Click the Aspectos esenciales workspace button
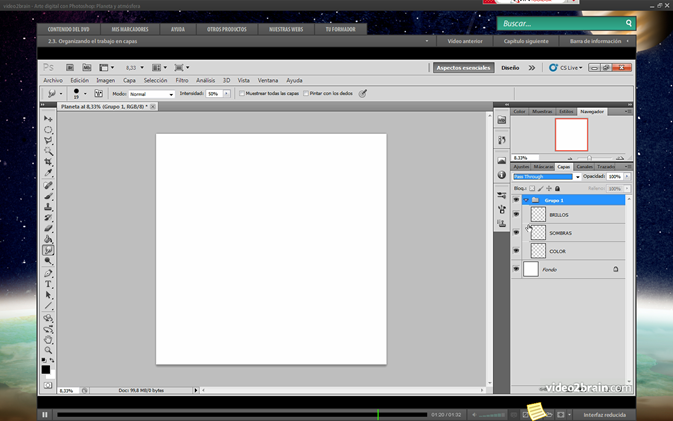Screen dimensions: 673x421 pos(463,68)
